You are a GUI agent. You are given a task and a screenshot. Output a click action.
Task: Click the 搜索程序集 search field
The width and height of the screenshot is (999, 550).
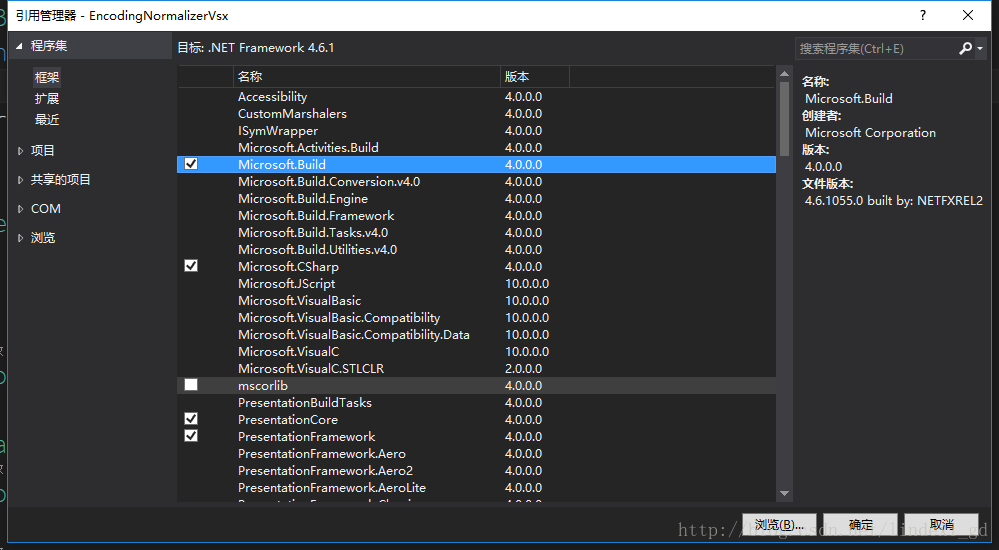[876, 48]
